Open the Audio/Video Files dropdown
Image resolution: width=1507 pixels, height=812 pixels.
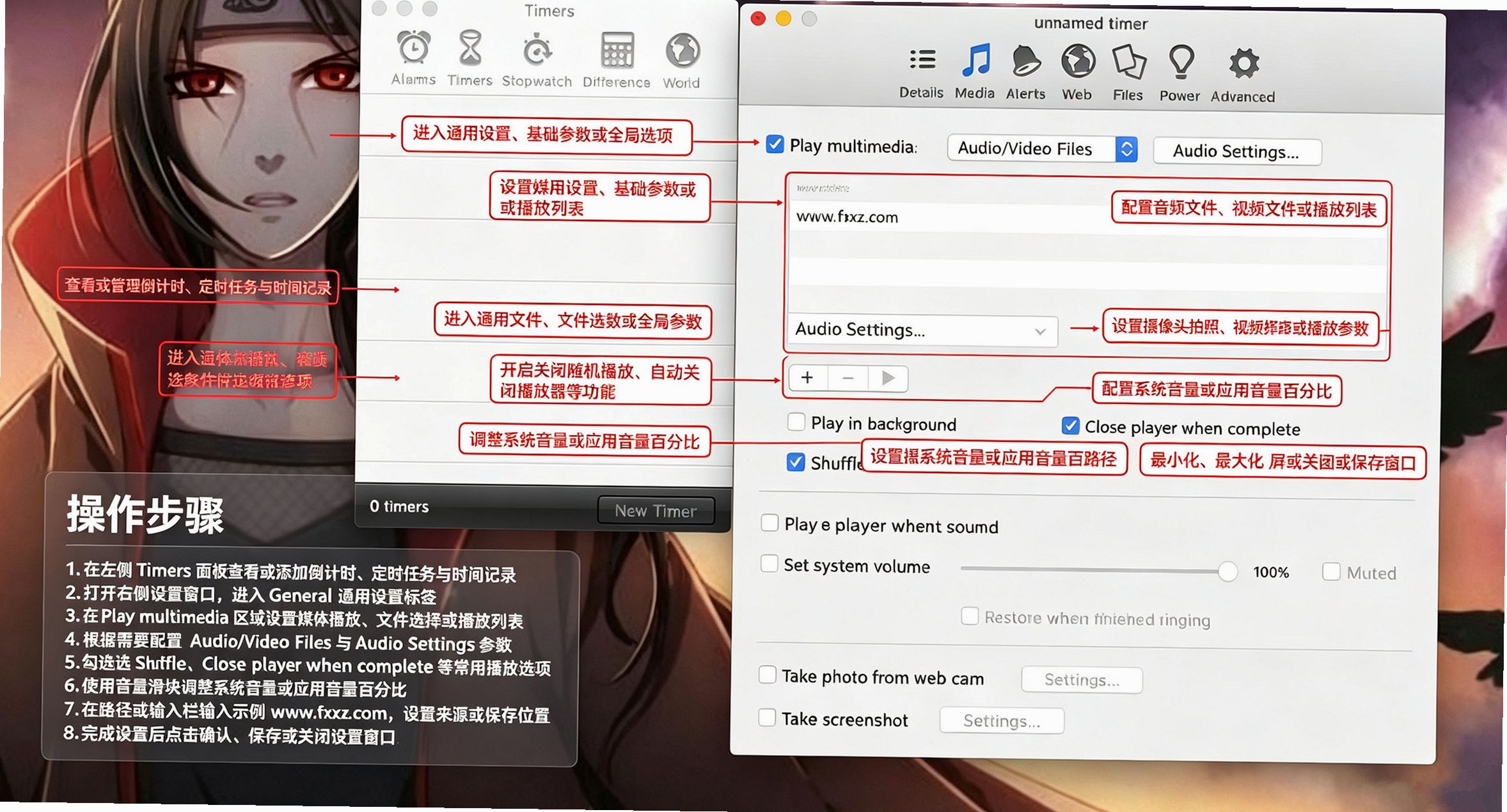(1042, 149)
